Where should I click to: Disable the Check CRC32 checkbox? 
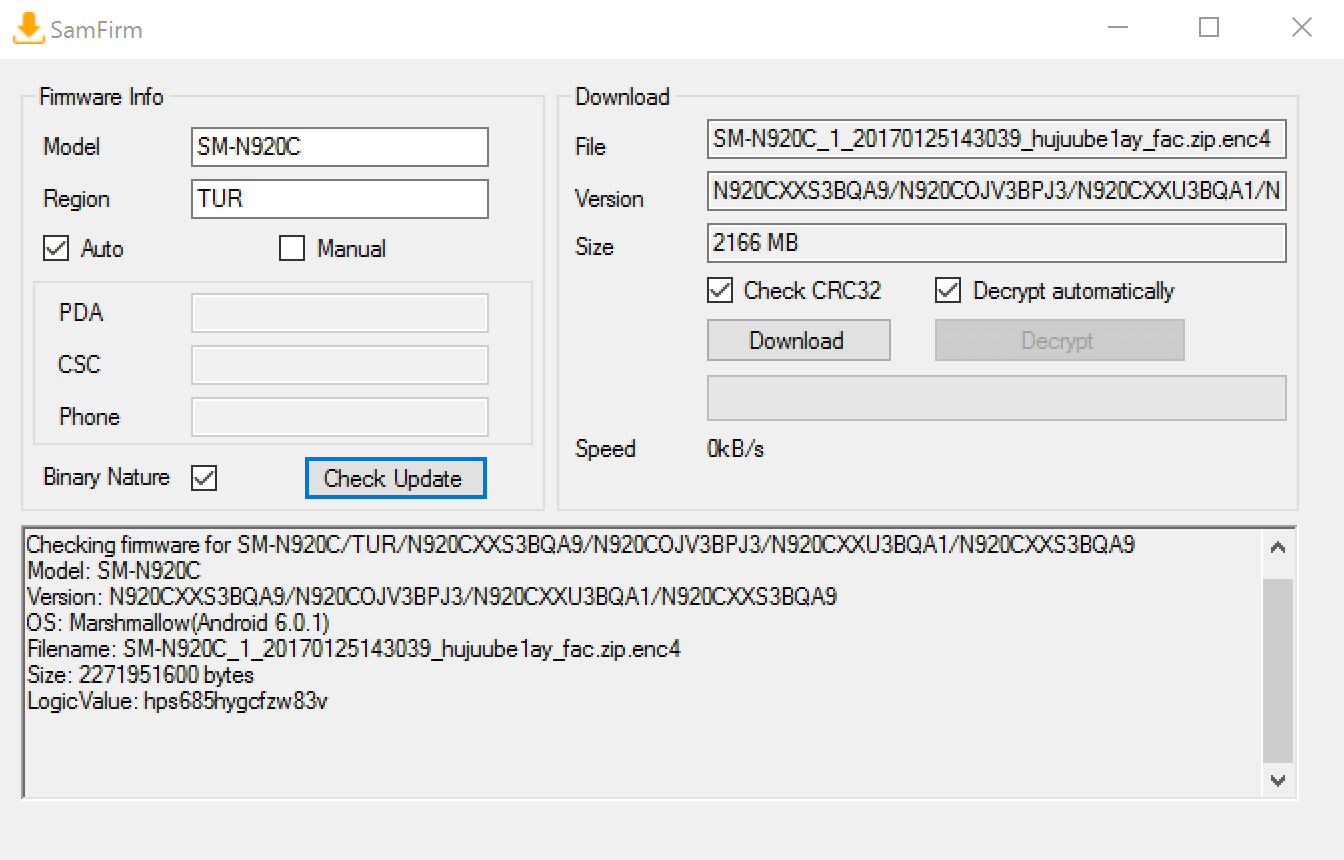coord(719,291)
